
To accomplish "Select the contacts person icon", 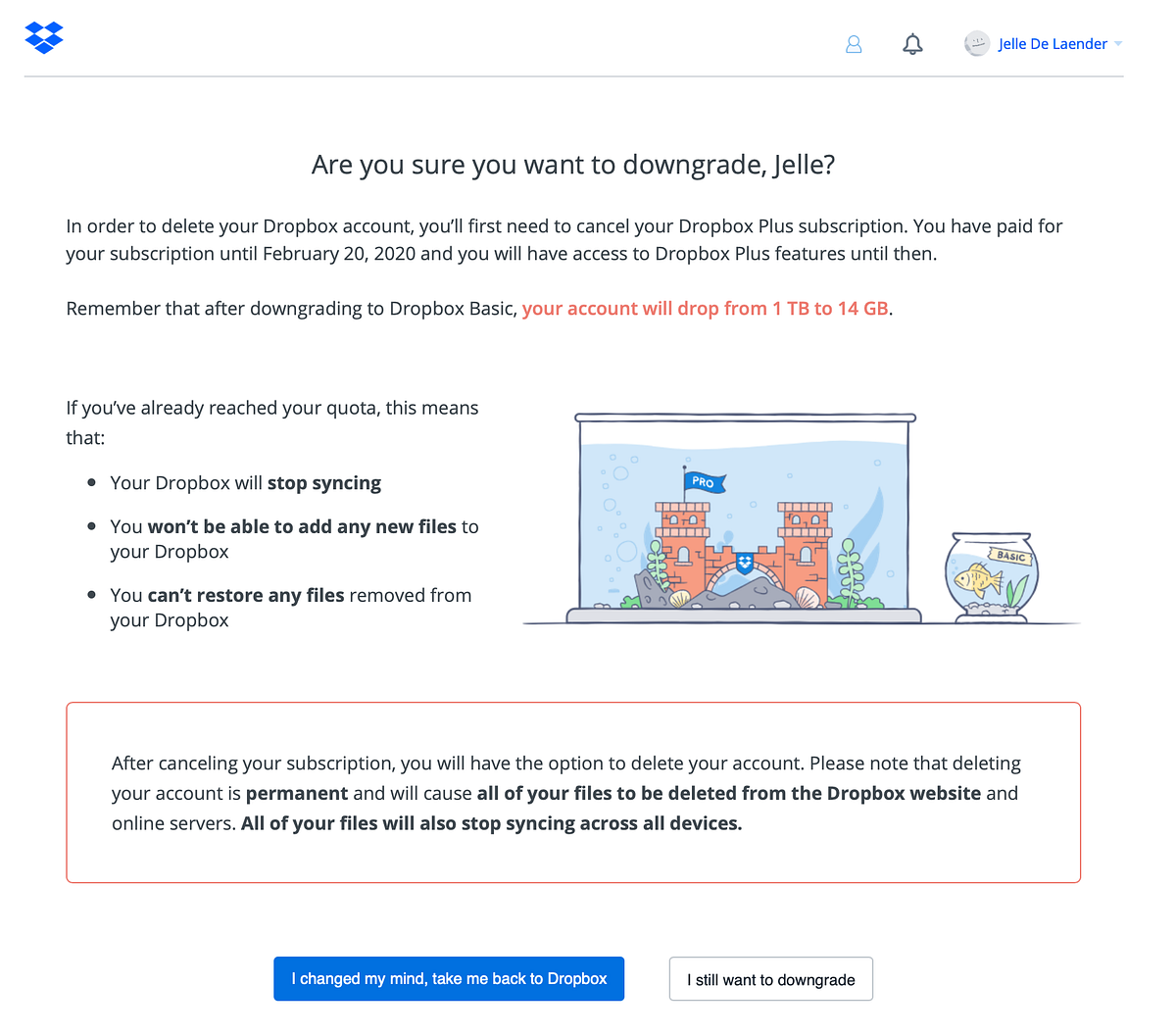I will click(x=854, y=43).
